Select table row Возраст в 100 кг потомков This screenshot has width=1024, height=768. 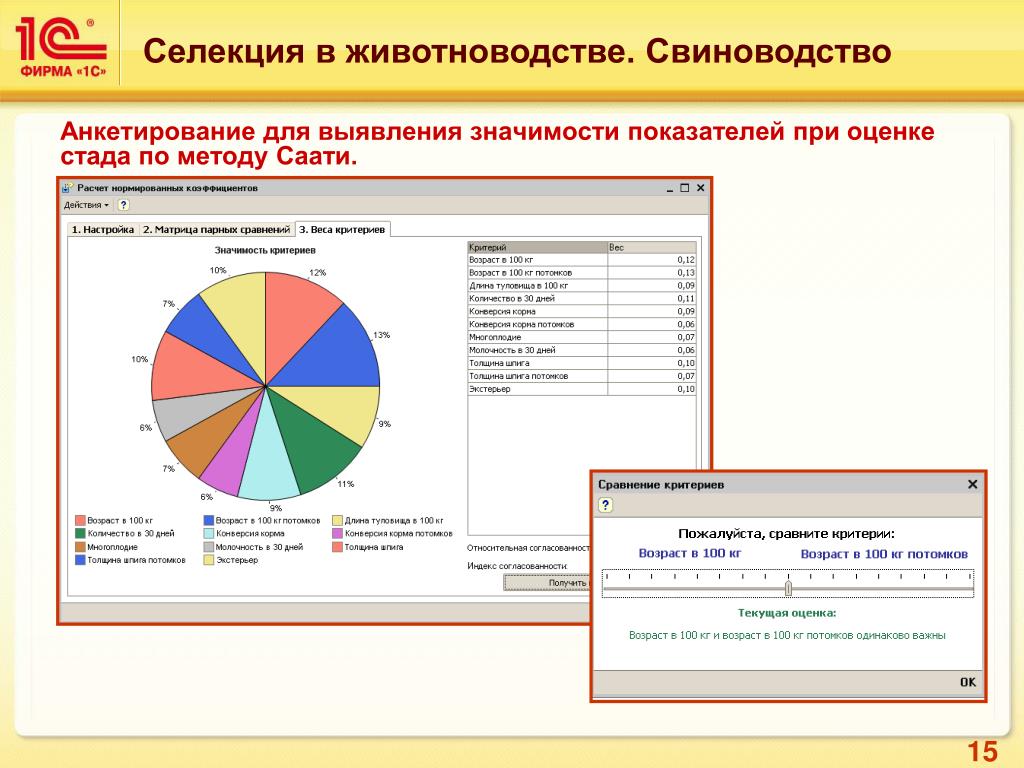tap(582, 273)
